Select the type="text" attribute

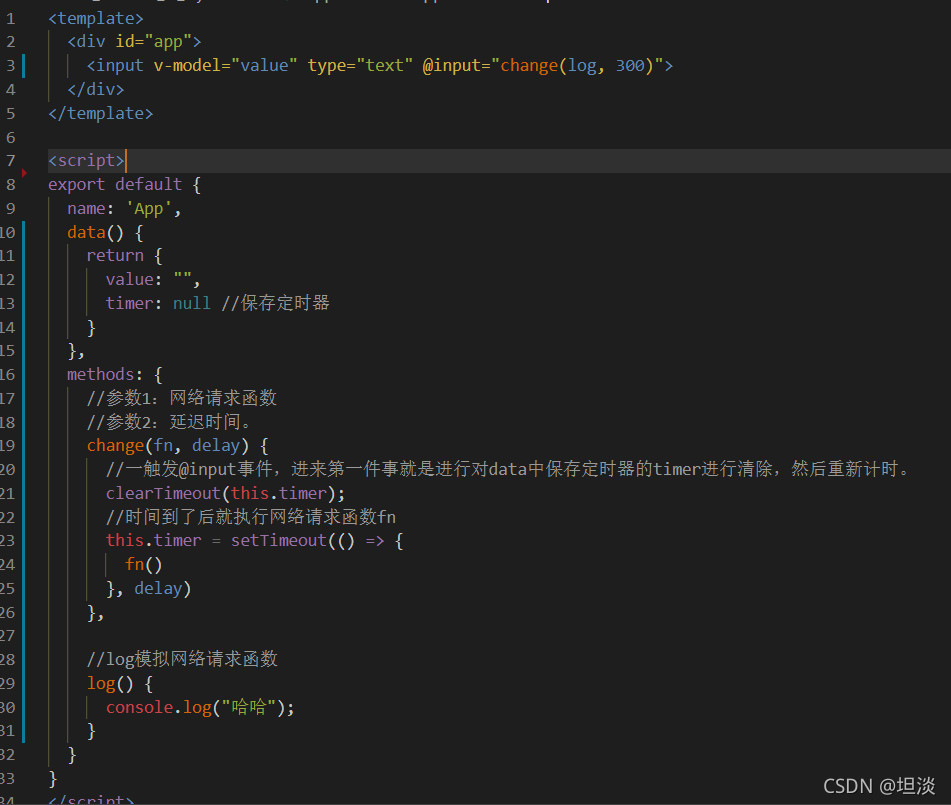360,66
